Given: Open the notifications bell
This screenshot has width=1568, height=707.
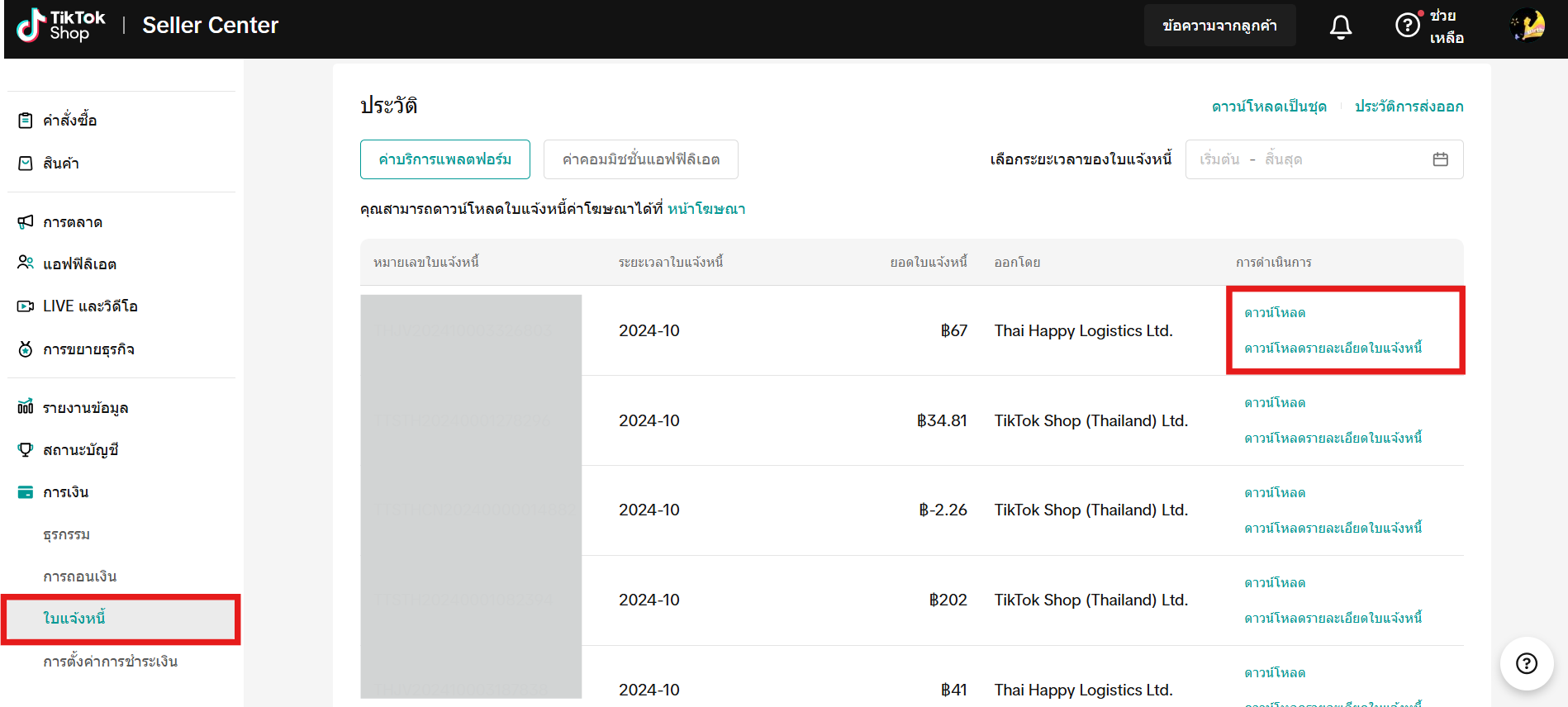Looking at the screenshot, I should click(1341, 26).
